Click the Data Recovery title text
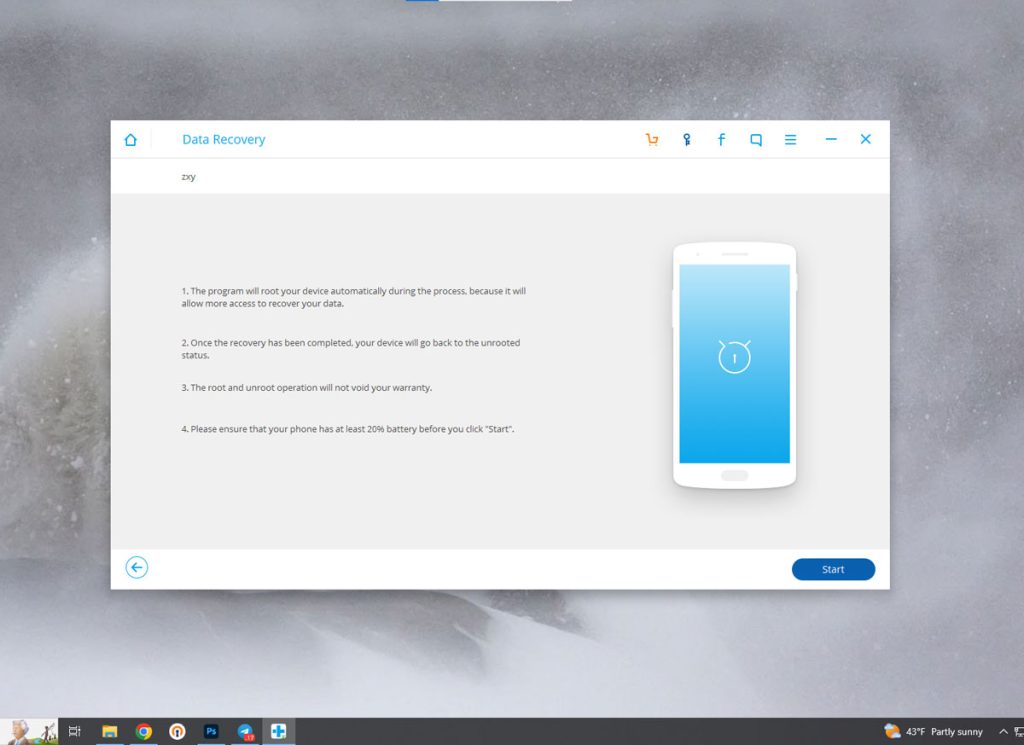Screen dimensions: 1024x745 pyautogui.click(x=223, y=140)
